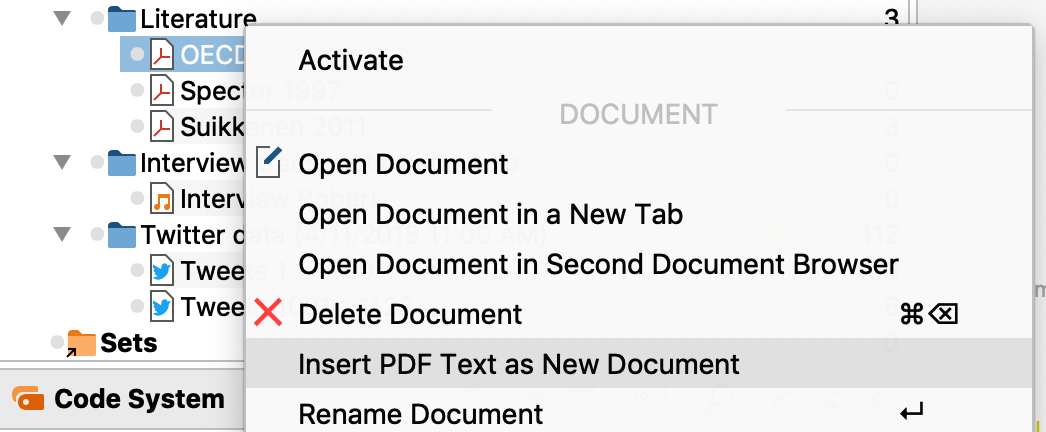Click the first Tweets document Twitter icon

(x=162, y=270)
